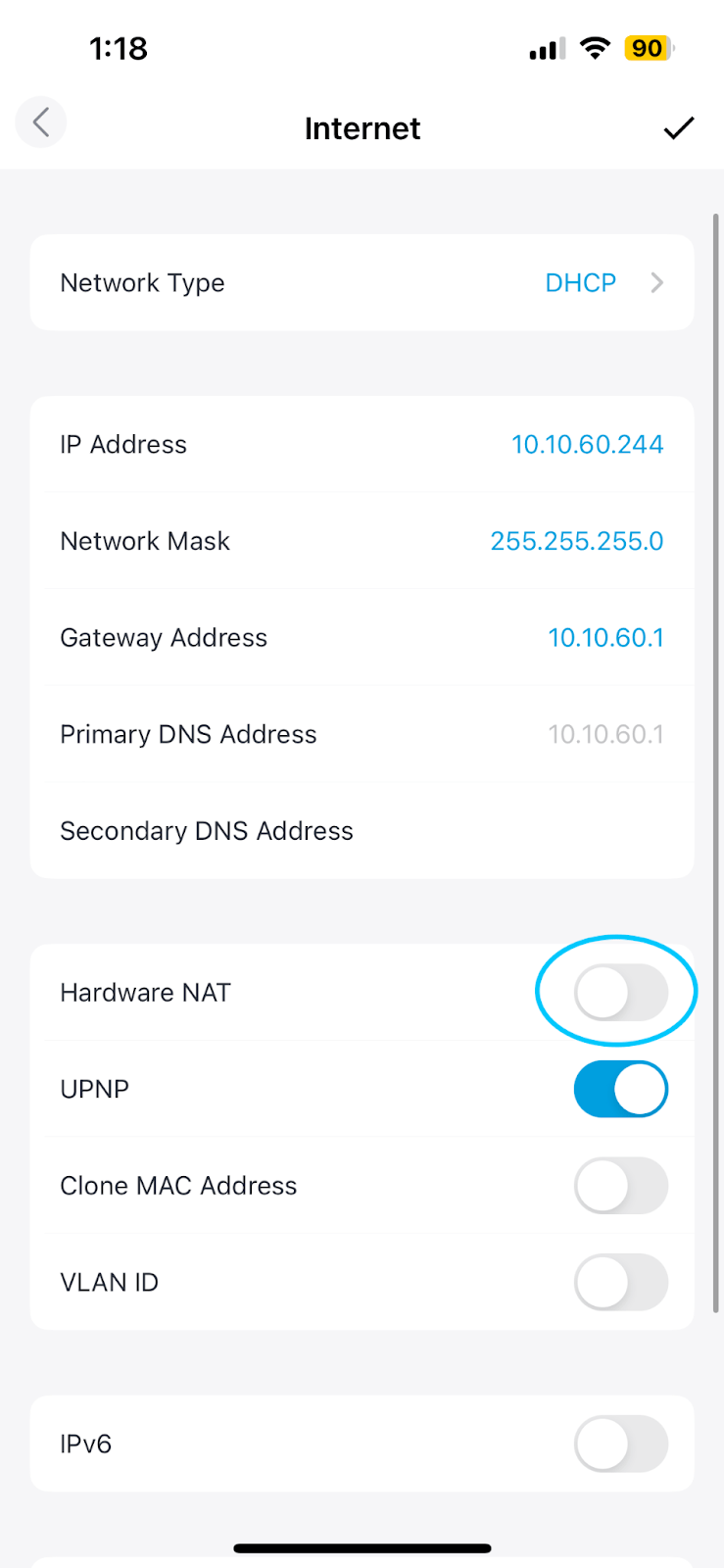Tap the cellular signal indicator
Viewport: 724px width, 1568px height.
click(x=545, y=47)
